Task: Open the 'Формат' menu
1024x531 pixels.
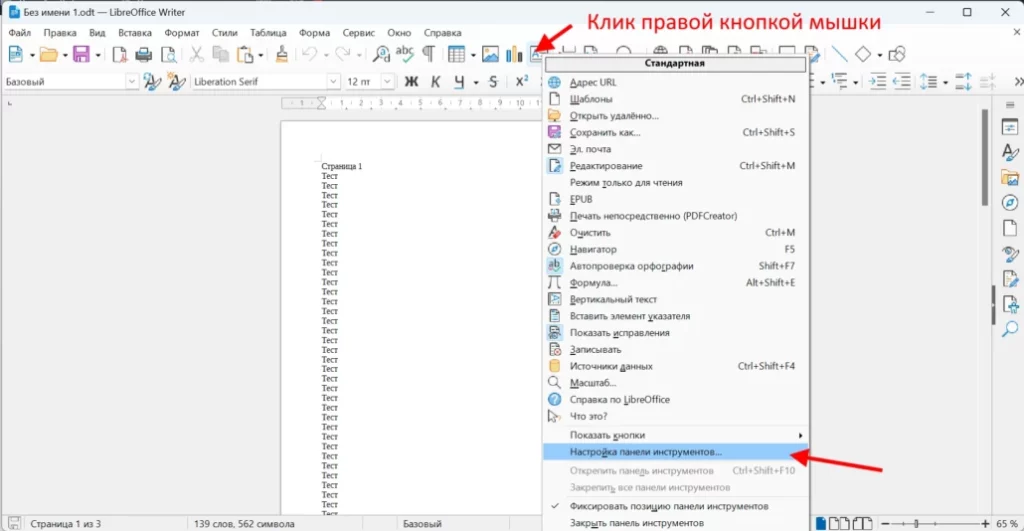Action: click(x=182, y=33)
